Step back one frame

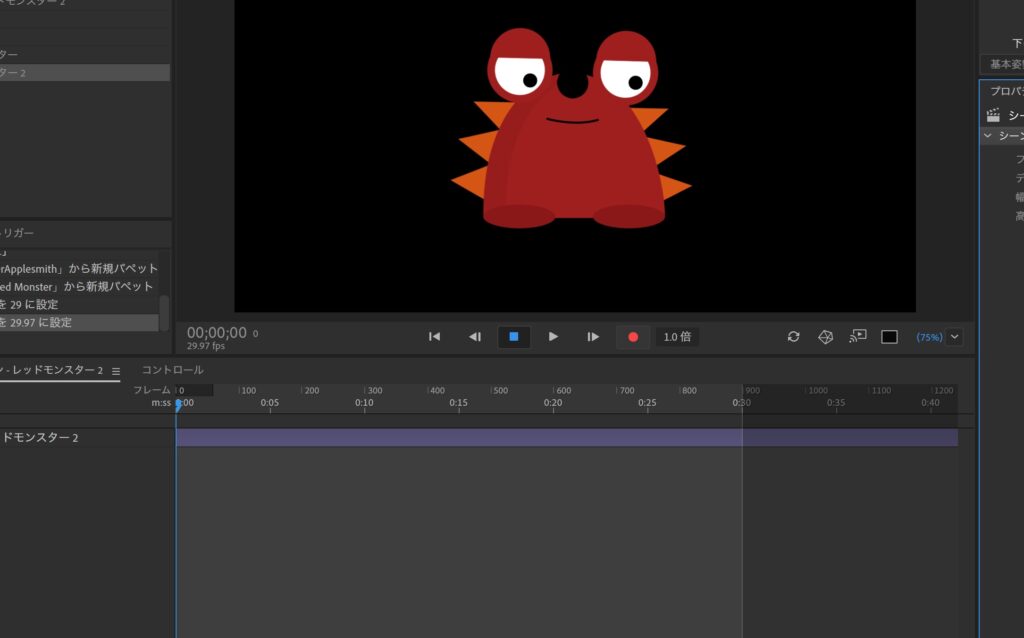475,337
